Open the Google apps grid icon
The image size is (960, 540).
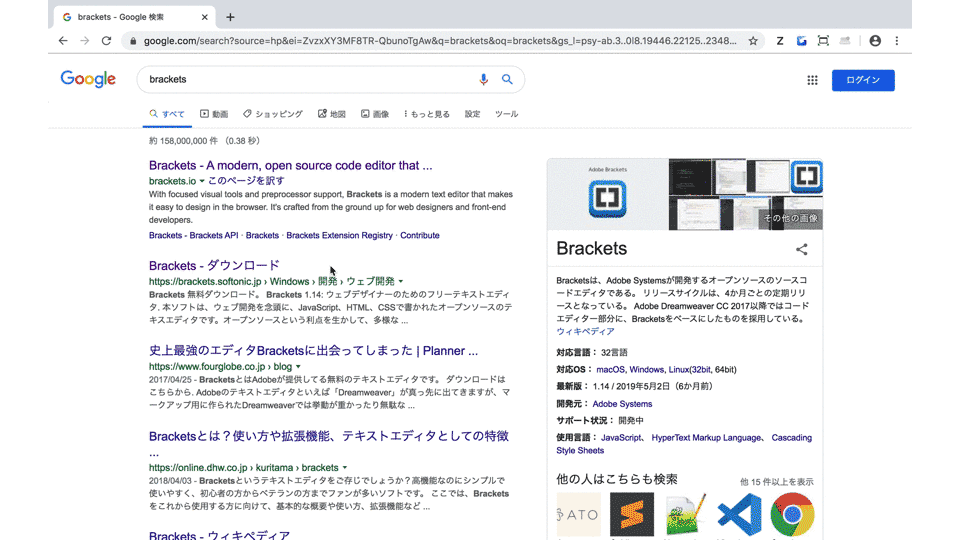812,80
